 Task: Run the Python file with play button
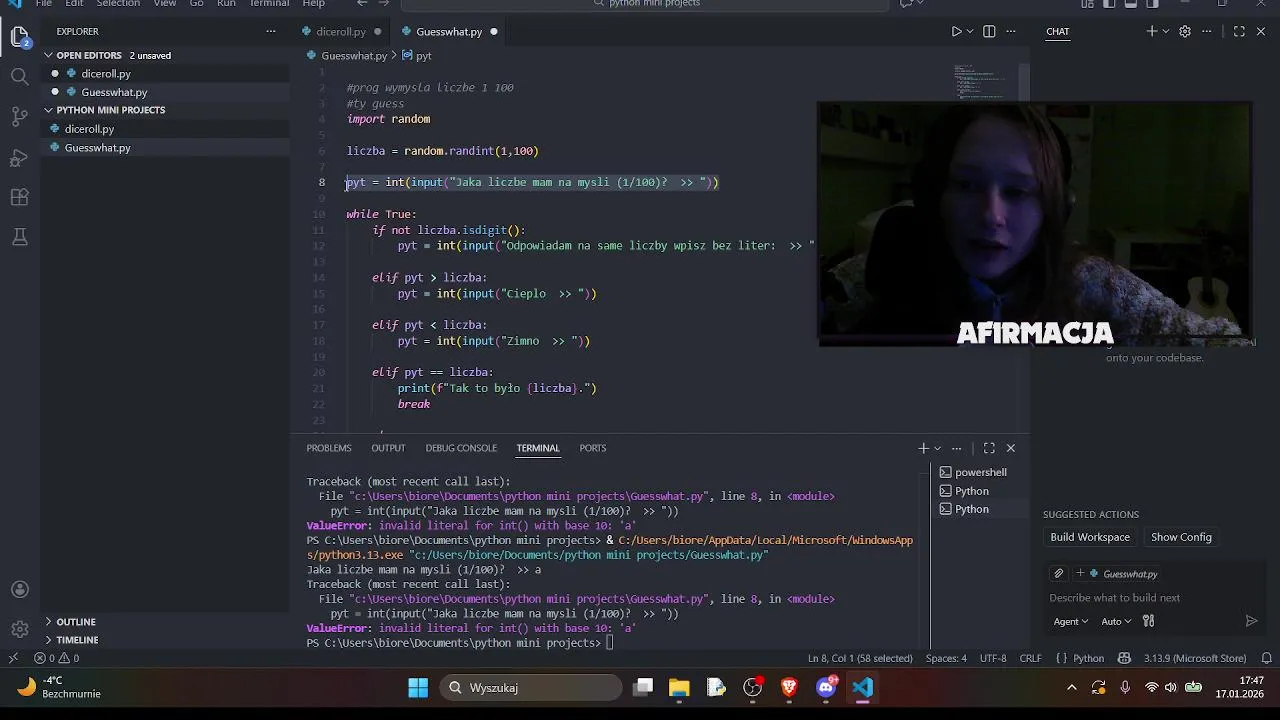click(x=955, y=32)
